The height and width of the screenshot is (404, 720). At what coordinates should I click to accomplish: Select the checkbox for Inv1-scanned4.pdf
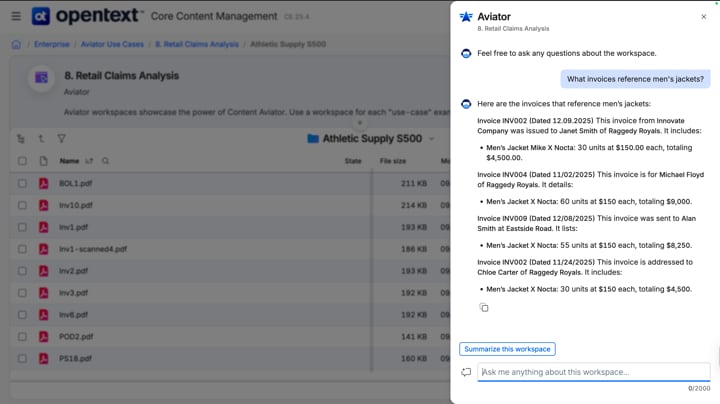pos(22,249)
